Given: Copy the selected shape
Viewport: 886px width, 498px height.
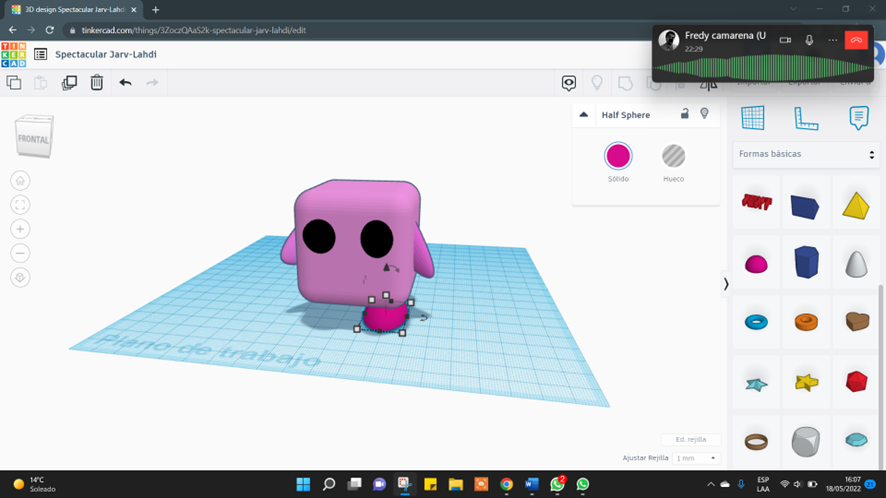Looking at the screenshot, I should (x=14, y=83).
